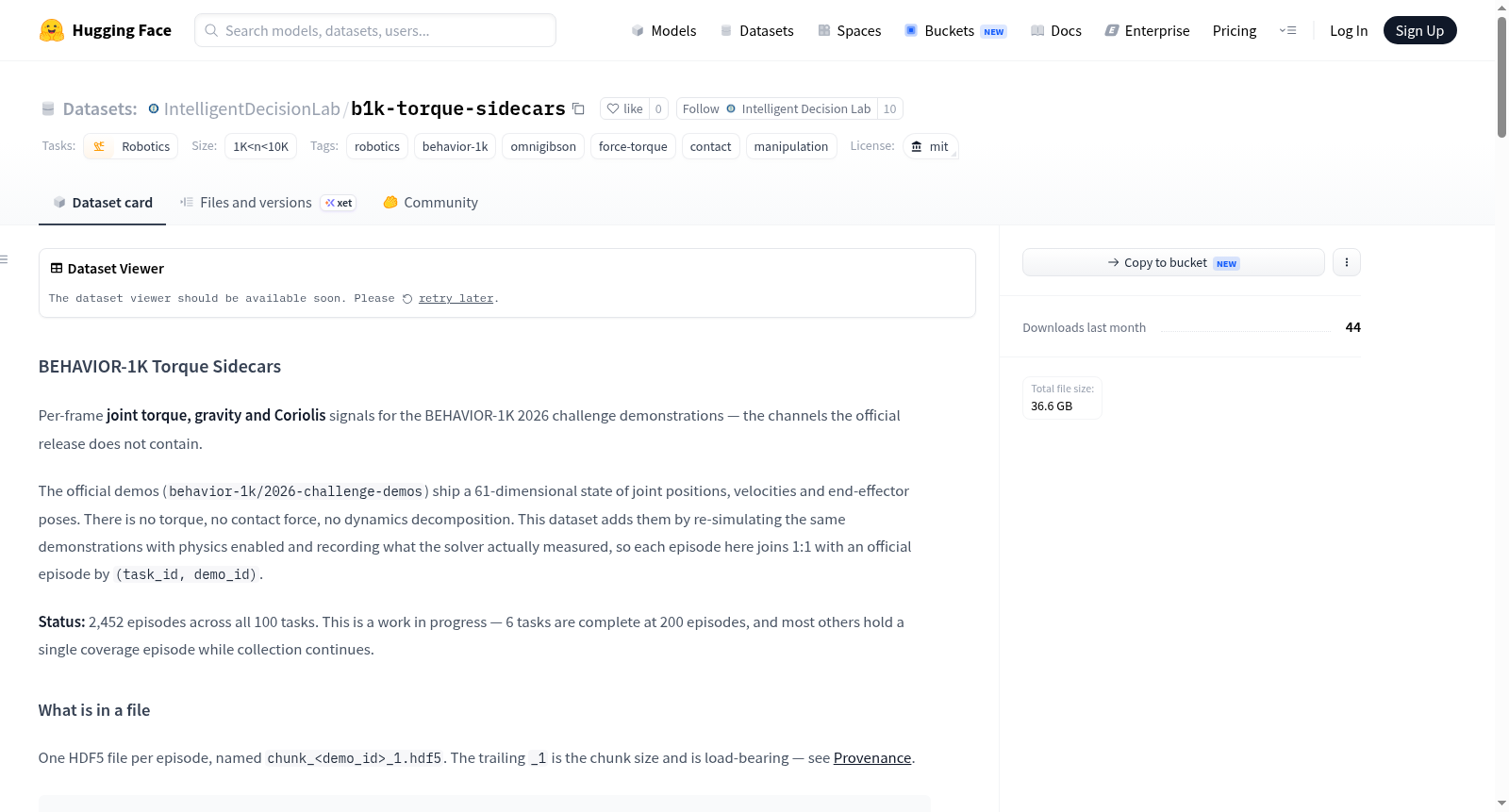The width and height of the screenshot is (1509, 812).
Task: Open the Pricing page
Action: (x=1235, y=30)
